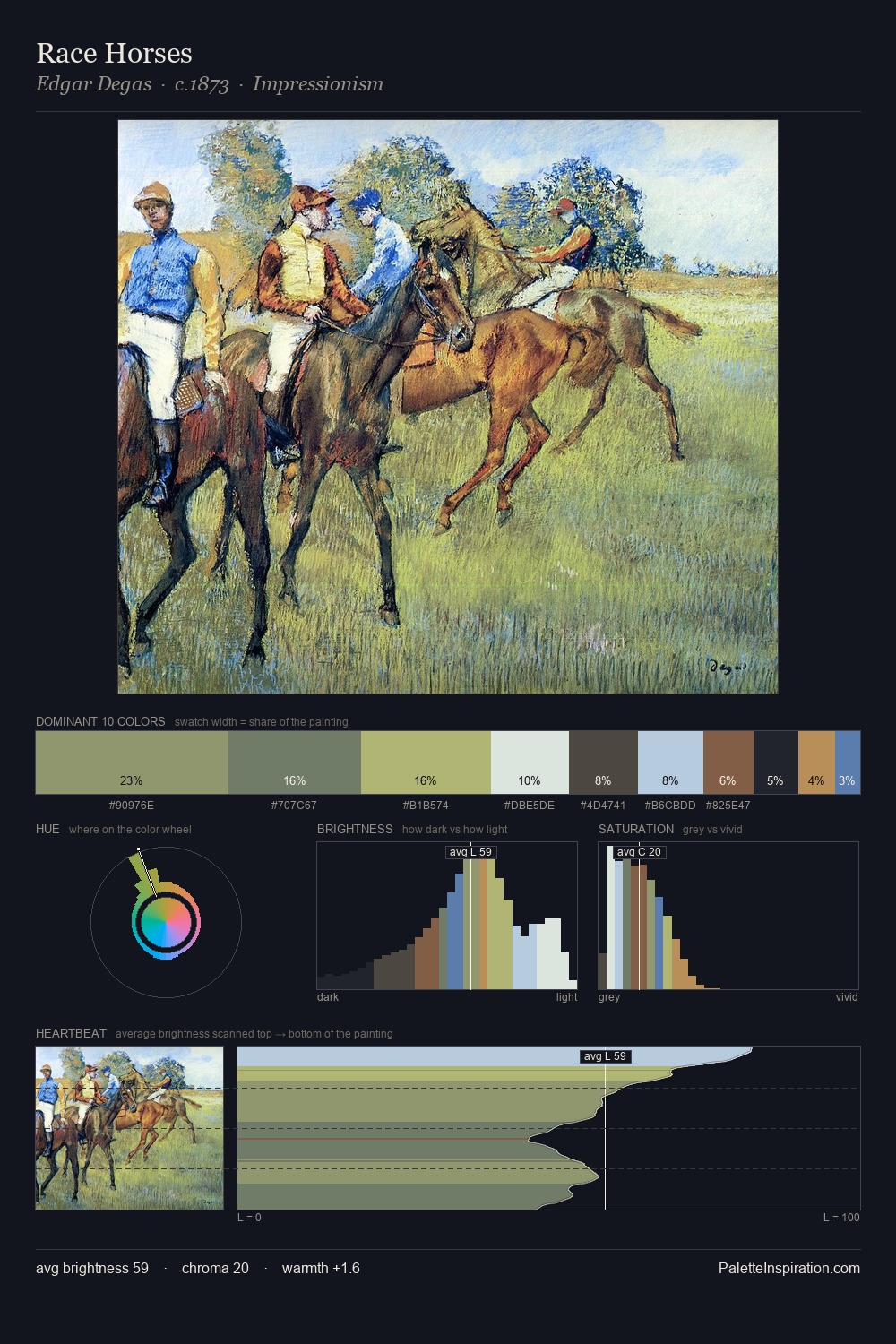
Task: Click the Heartbeat brightness profile chart
Action: [548, 1128]
